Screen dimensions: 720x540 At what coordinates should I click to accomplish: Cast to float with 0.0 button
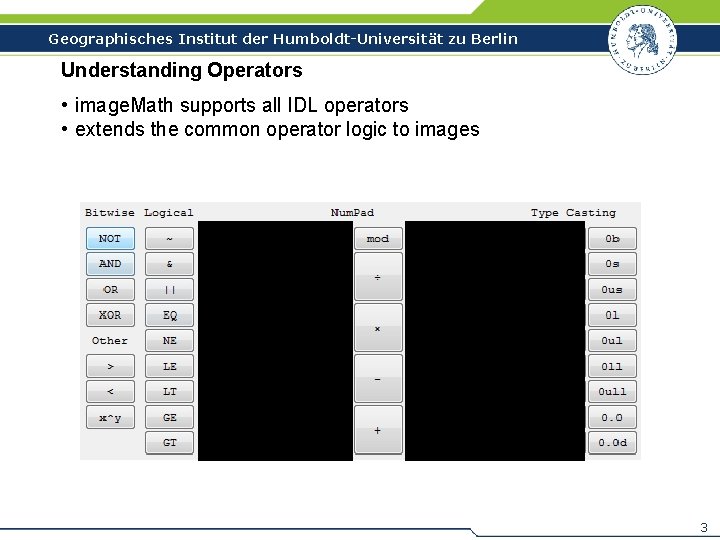613,417
